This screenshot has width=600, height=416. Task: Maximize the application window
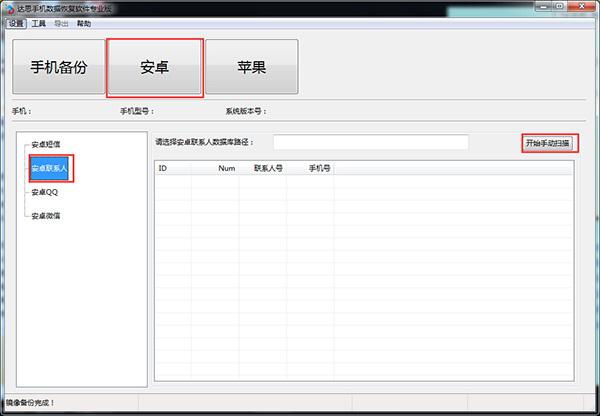[560, 6]
